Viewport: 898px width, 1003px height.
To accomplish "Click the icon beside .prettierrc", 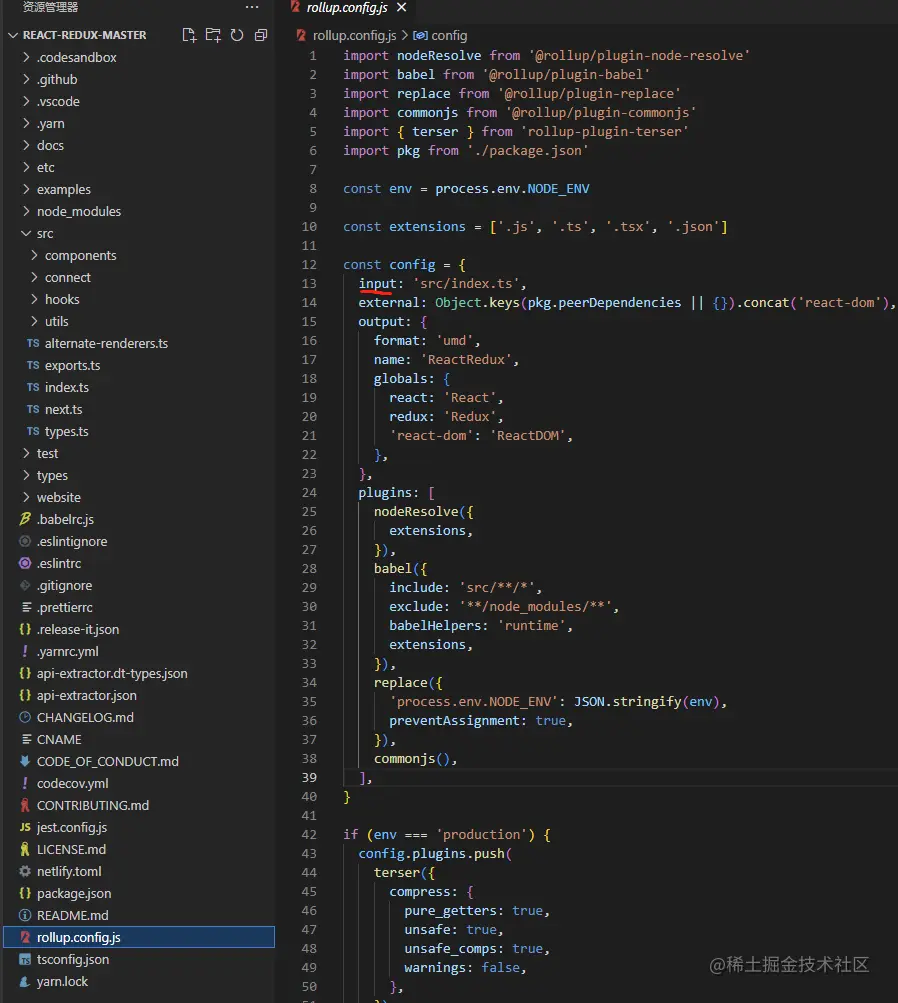I will click(26, 607).
